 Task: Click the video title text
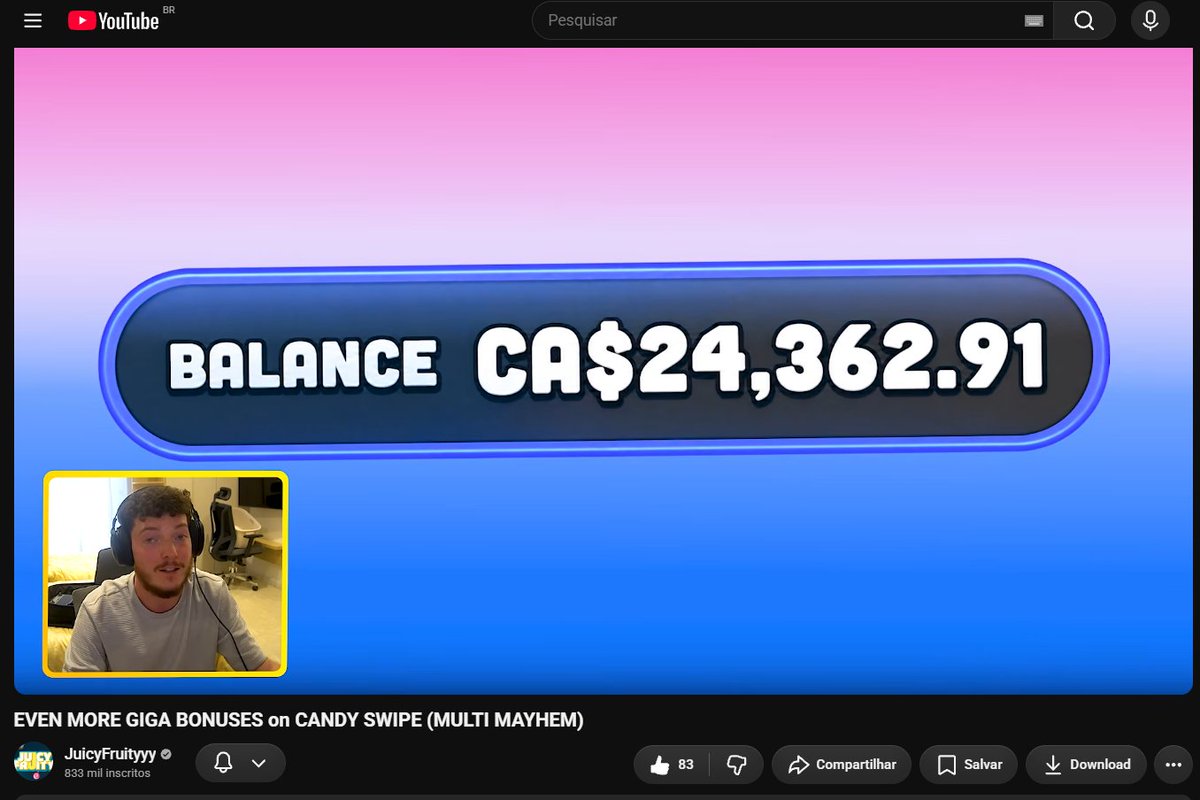click(298, 720)
